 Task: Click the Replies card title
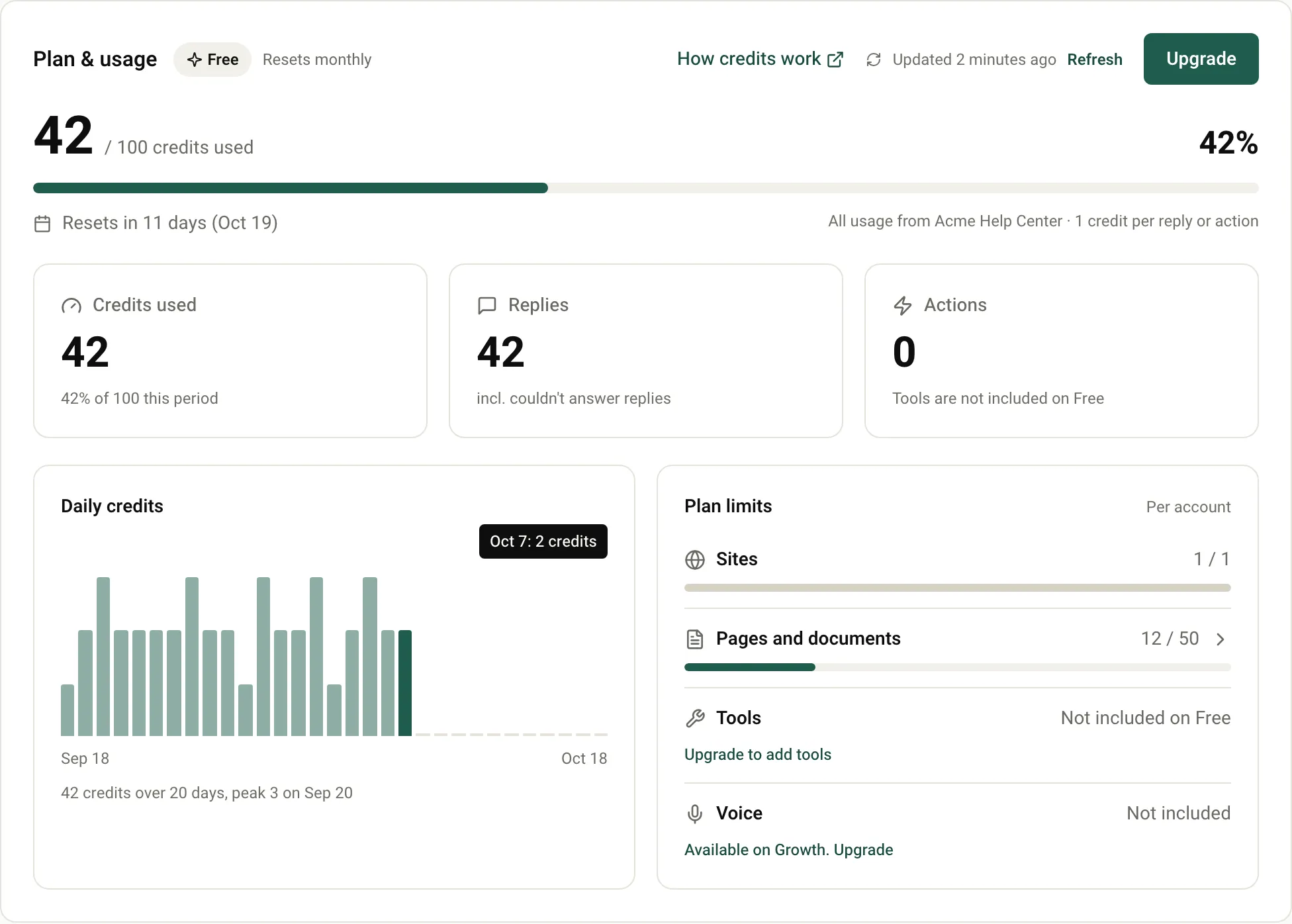click(538, 305)
